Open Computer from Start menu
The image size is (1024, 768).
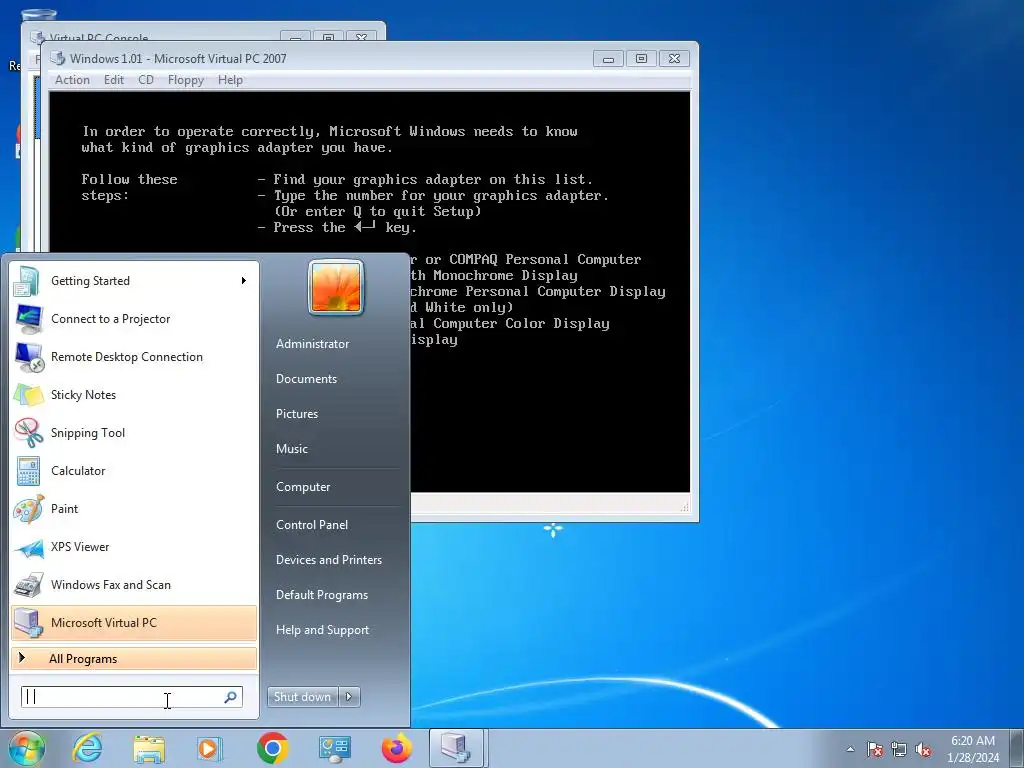pyautogui.click(x=304, y=487)
